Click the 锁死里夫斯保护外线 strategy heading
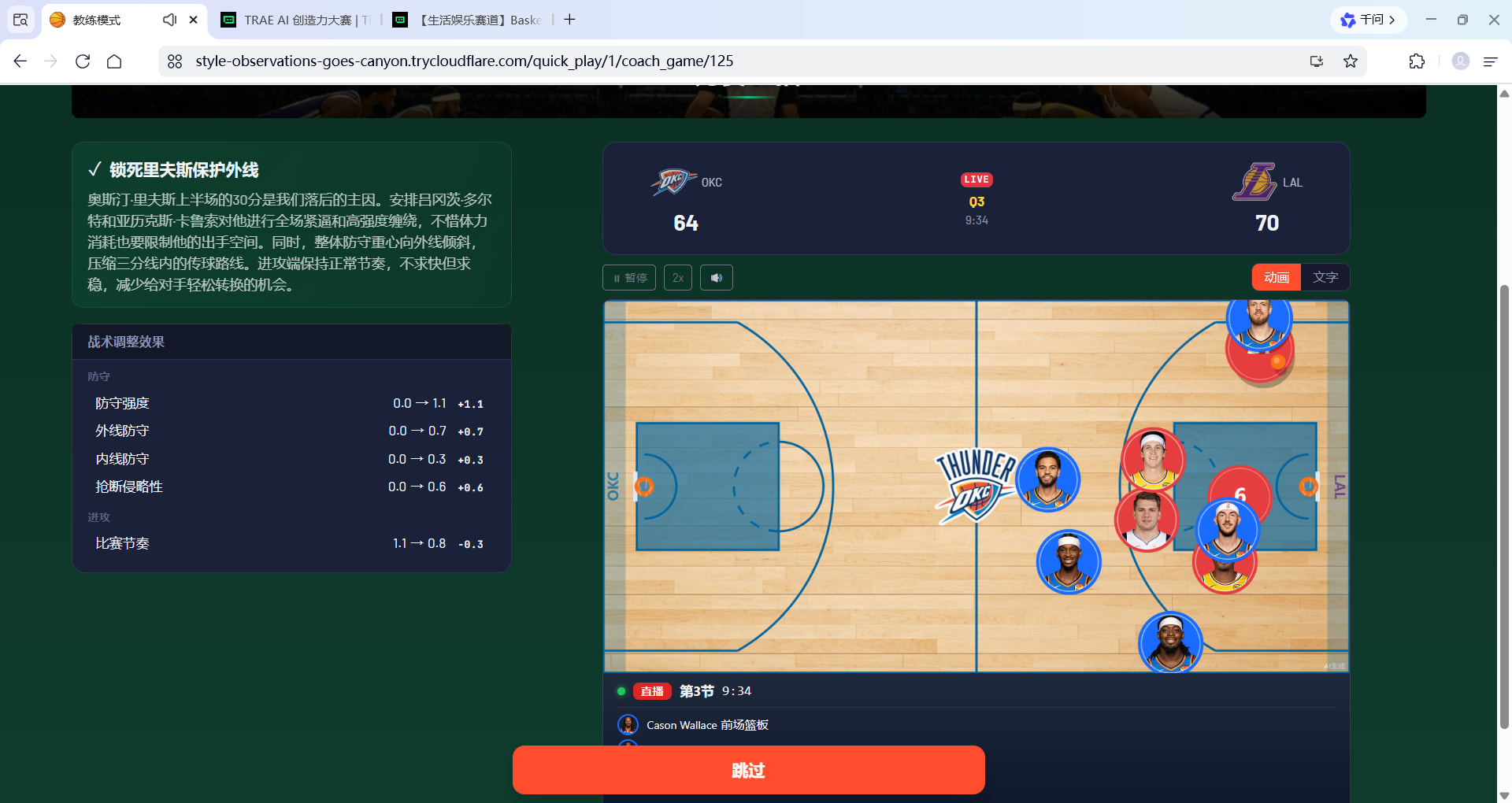The height and width of the screenshot is (803, 1512). click(183, 170)
